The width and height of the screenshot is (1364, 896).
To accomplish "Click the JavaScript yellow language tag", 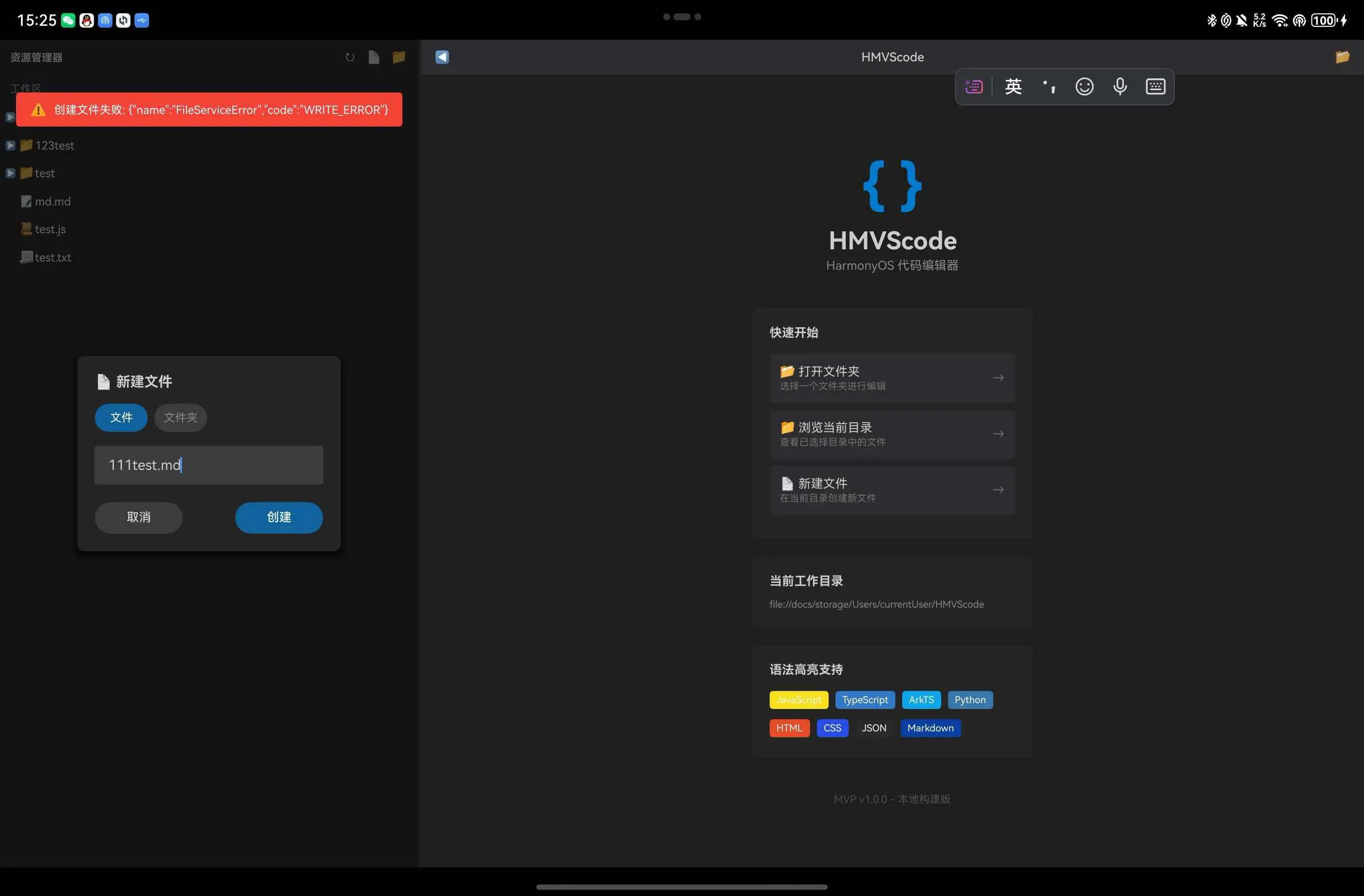I will click(798, 699).
